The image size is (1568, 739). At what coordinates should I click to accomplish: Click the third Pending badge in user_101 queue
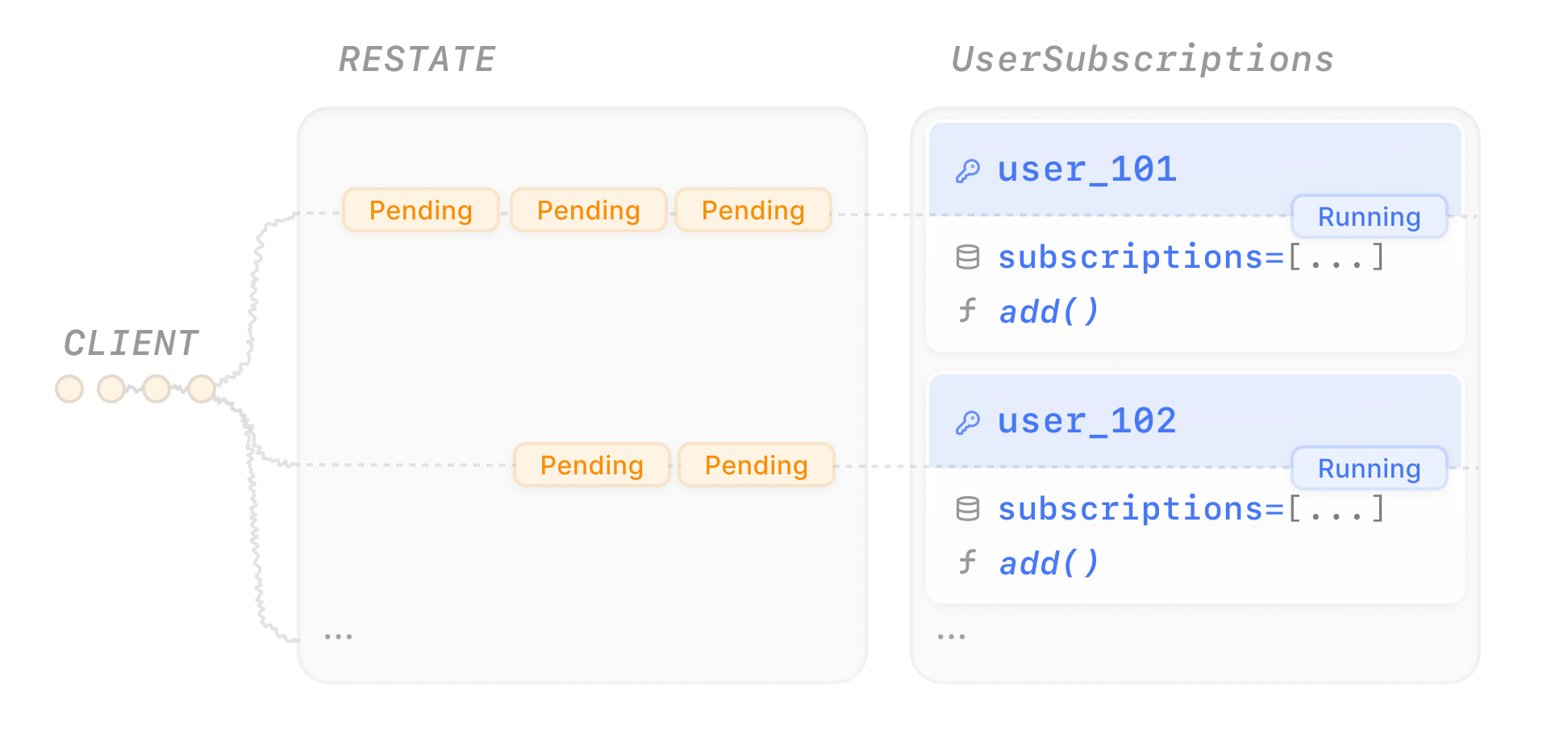coord(753,210)
